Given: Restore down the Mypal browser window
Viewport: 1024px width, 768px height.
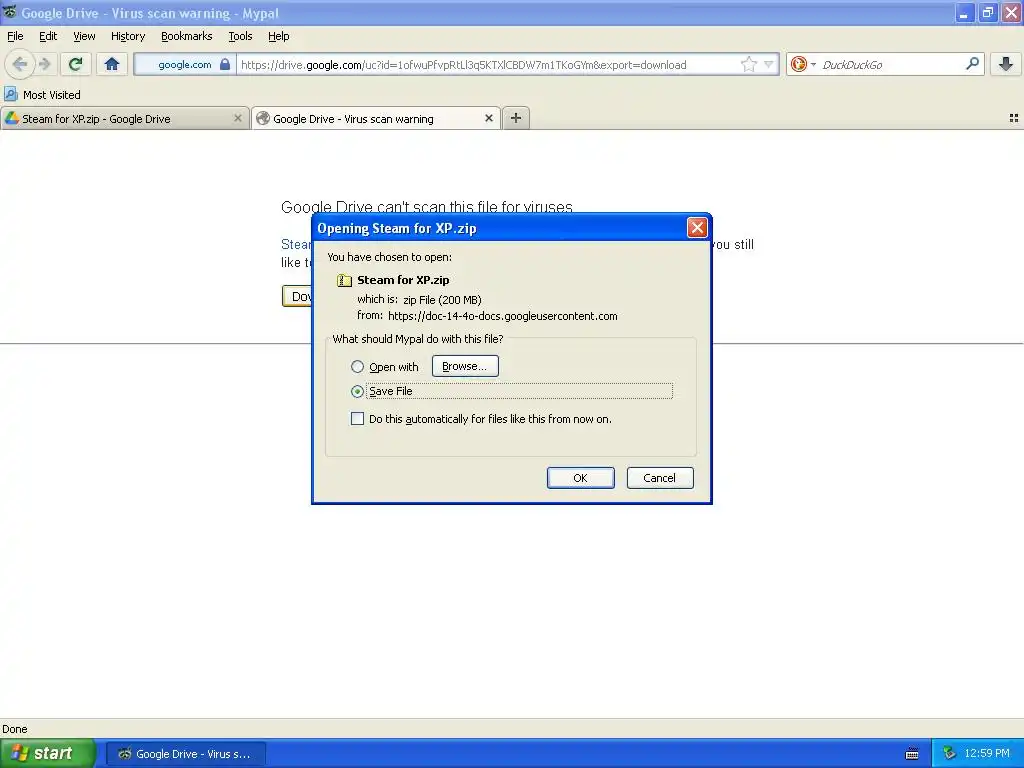Looking at the screenshot, I should pos(987,12).
